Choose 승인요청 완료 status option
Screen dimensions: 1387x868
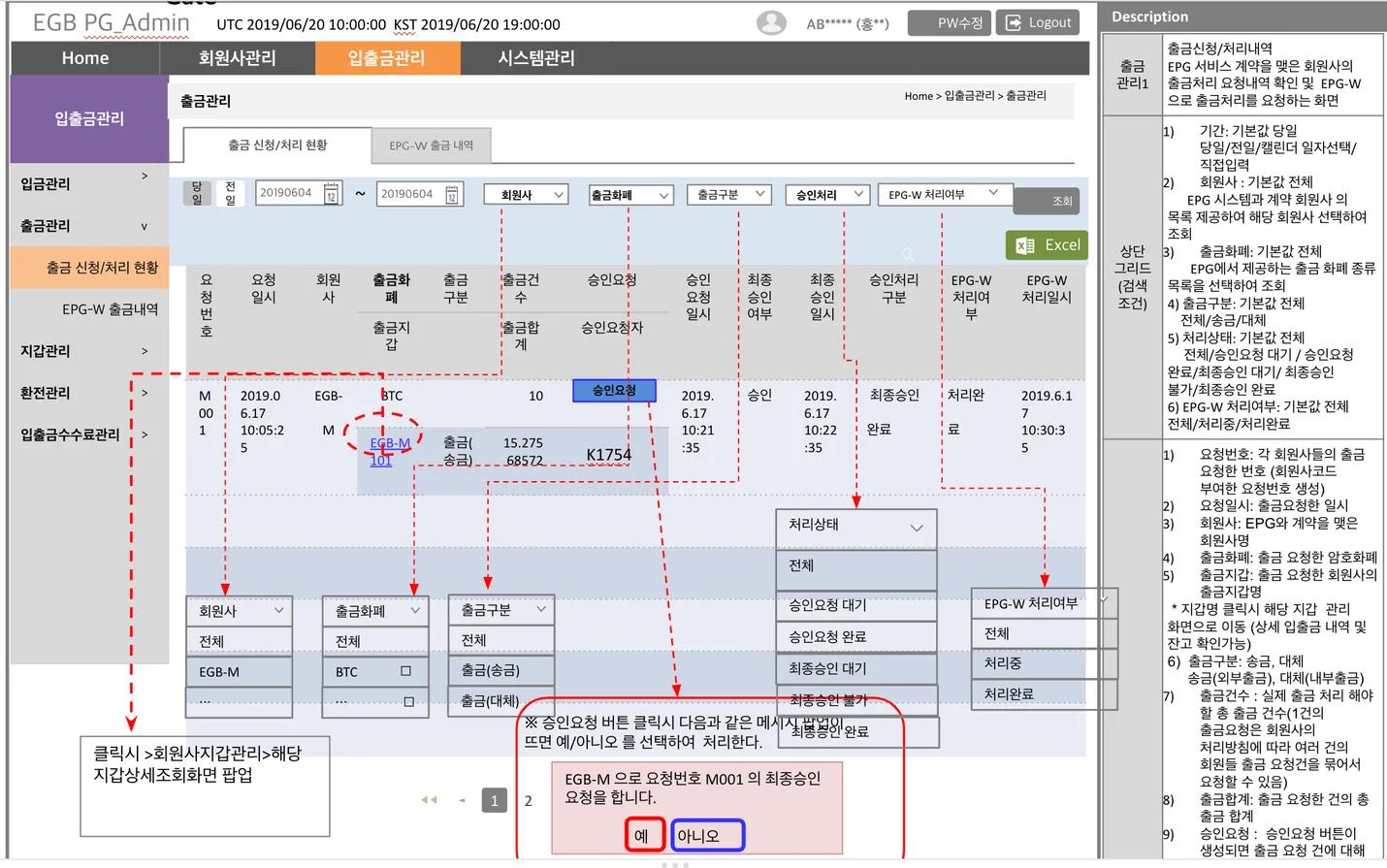[x=856, y=637]
